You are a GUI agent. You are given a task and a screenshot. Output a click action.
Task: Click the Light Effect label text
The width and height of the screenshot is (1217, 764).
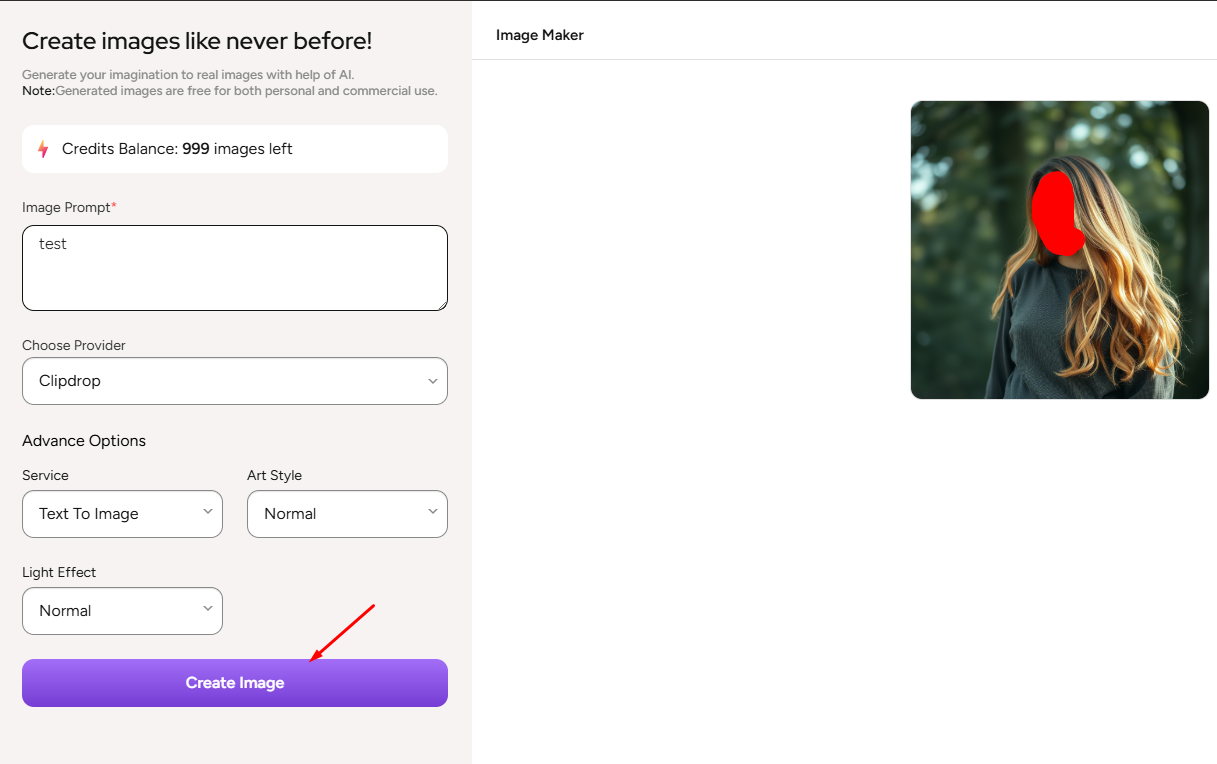(59, 572)
